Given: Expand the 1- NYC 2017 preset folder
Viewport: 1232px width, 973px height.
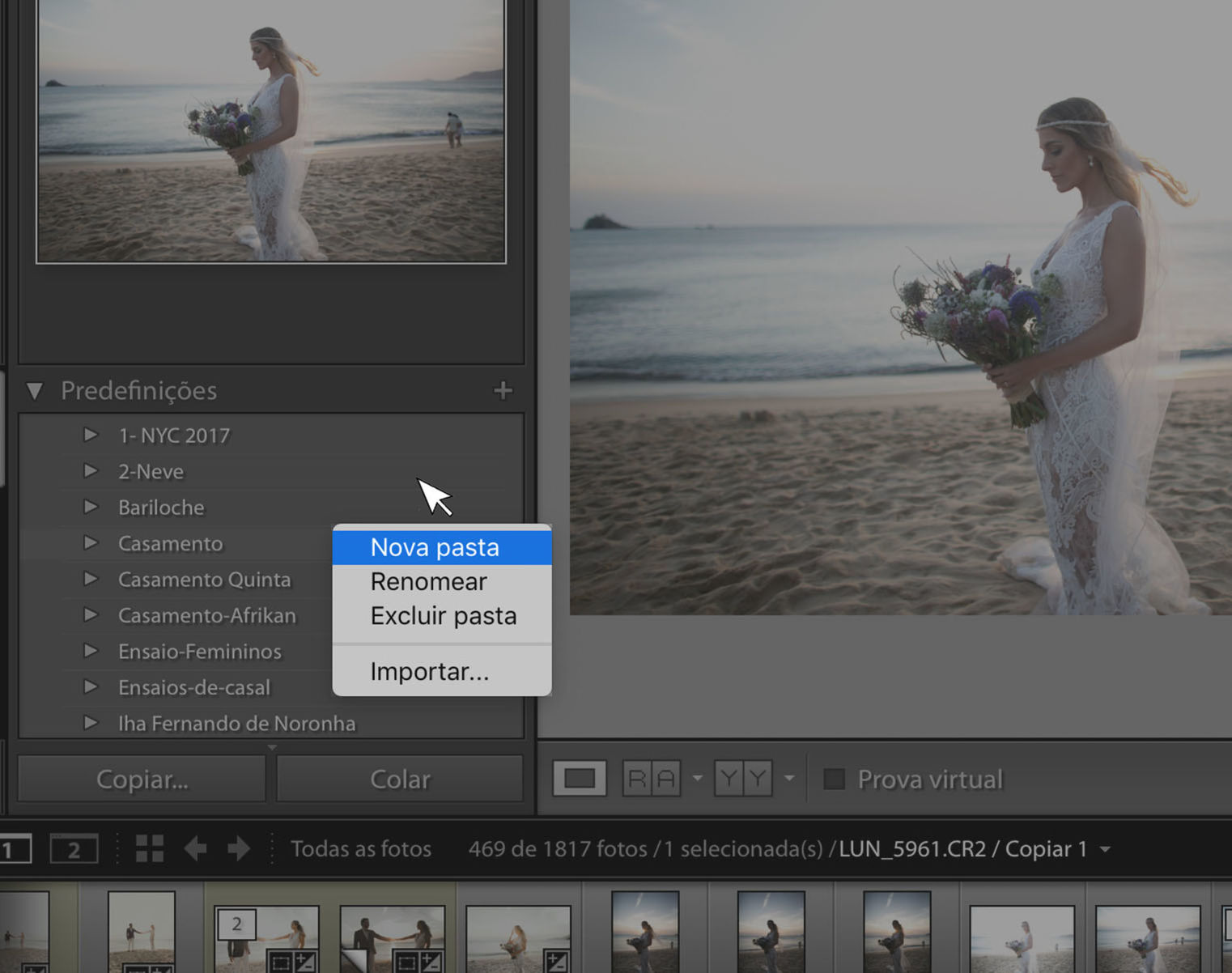Looking at the screenshot, I should pyautogui.click(x=91, y=436).
